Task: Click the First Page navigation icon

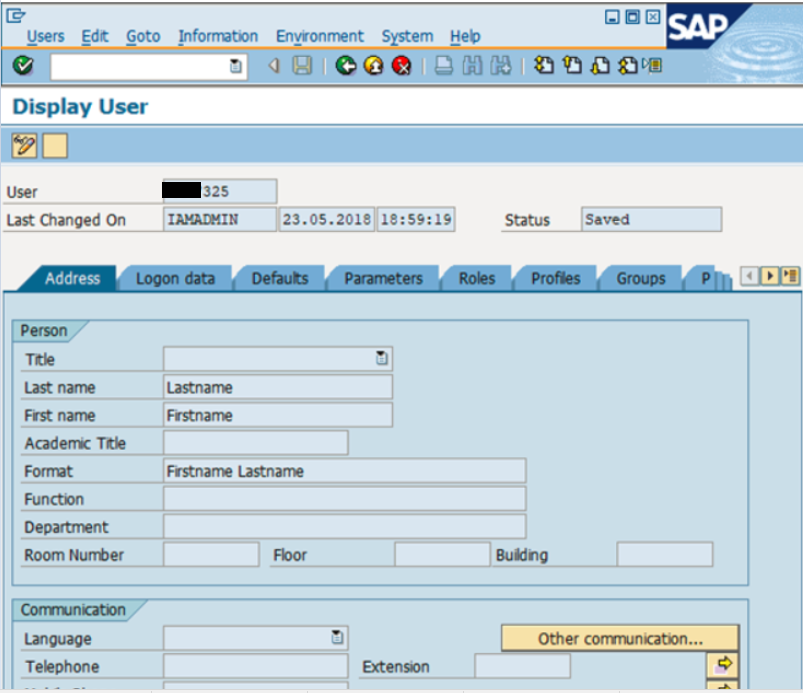Action: pos(544,66)
